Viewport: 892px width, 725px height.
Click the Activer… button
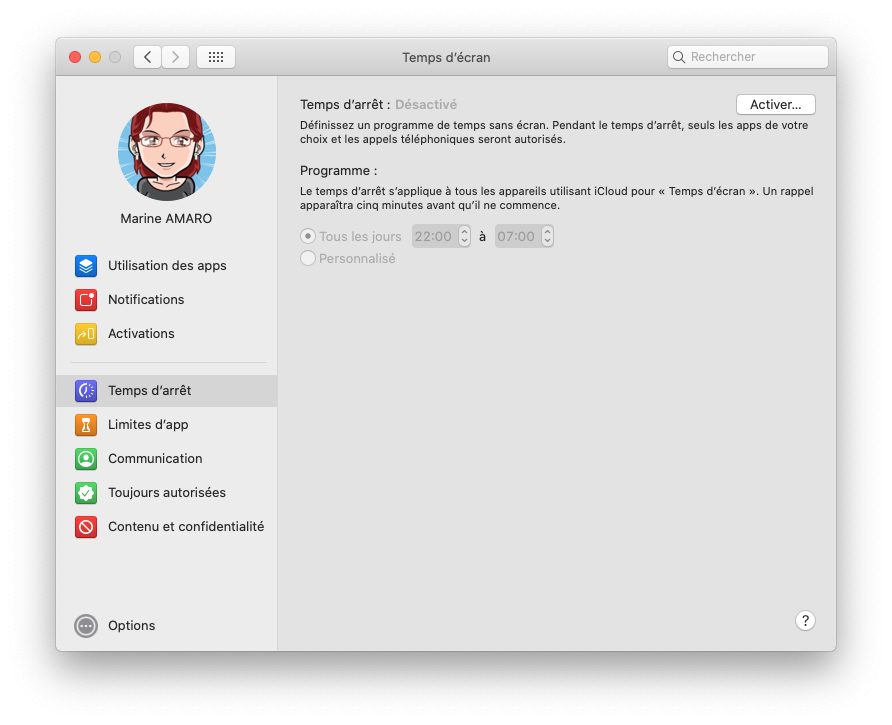pos(775,105)
